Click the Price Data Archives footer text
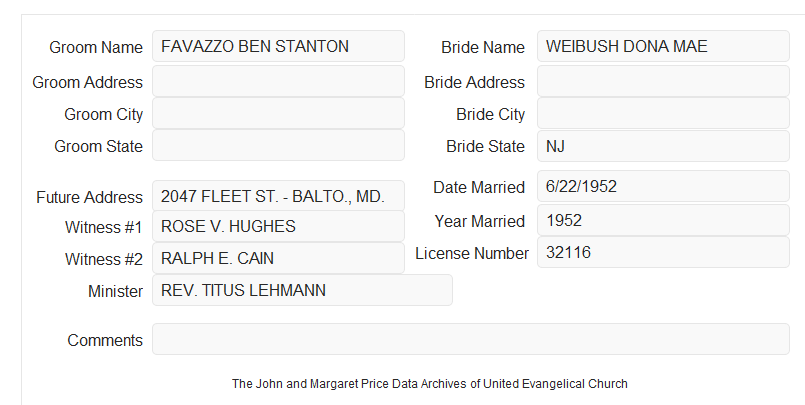This screenshot has width=805, height=405. click(430, 384)
